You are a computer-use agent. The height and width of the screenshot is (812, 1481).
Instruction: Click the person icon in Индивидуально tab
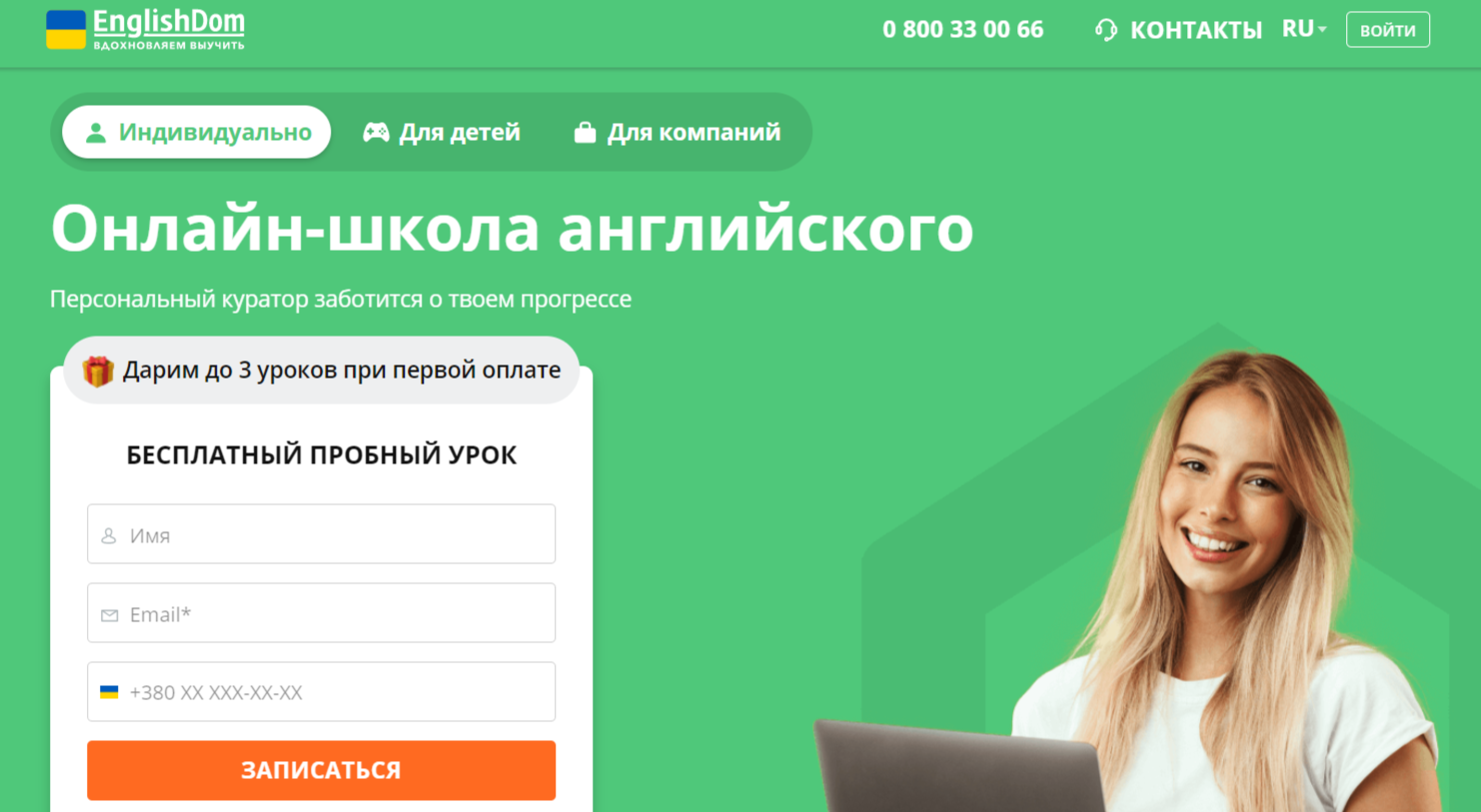[x=96, y=133]
